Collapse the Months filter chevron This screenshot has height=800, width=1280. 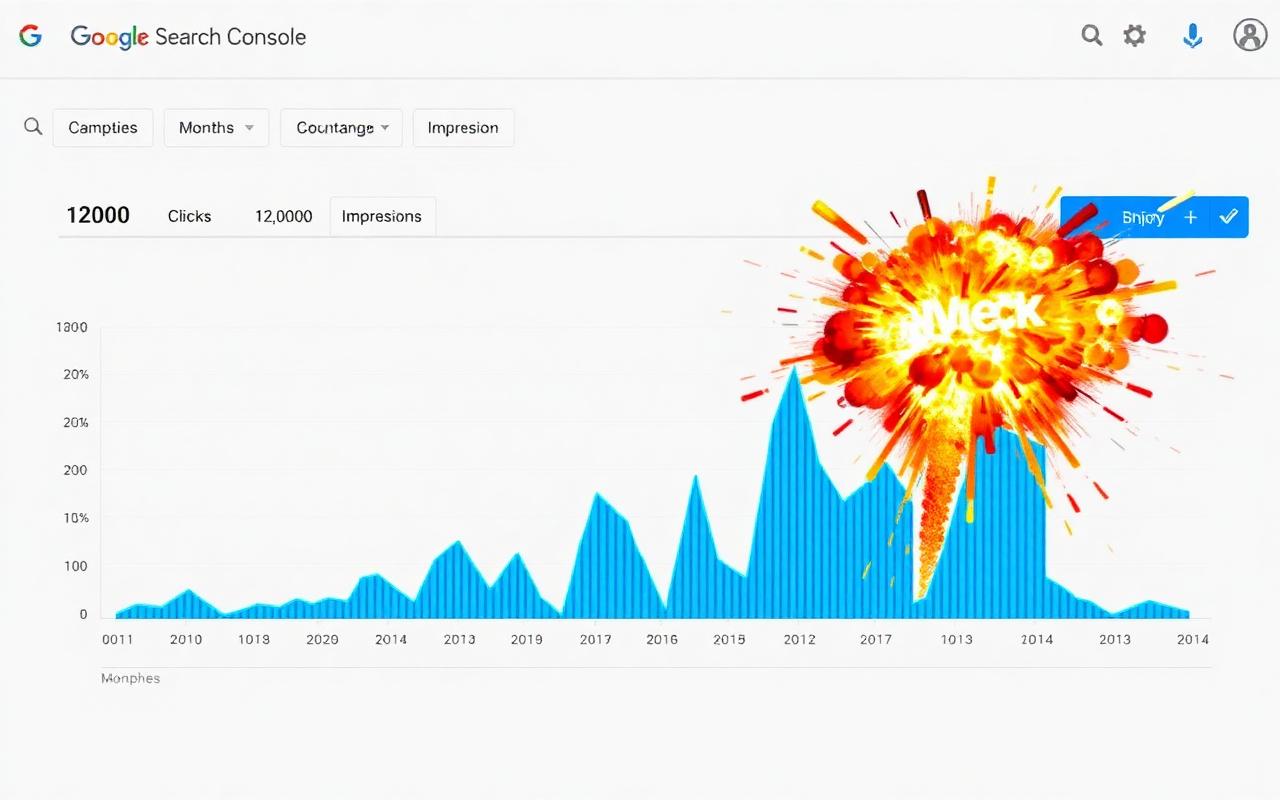click(248, 128)
